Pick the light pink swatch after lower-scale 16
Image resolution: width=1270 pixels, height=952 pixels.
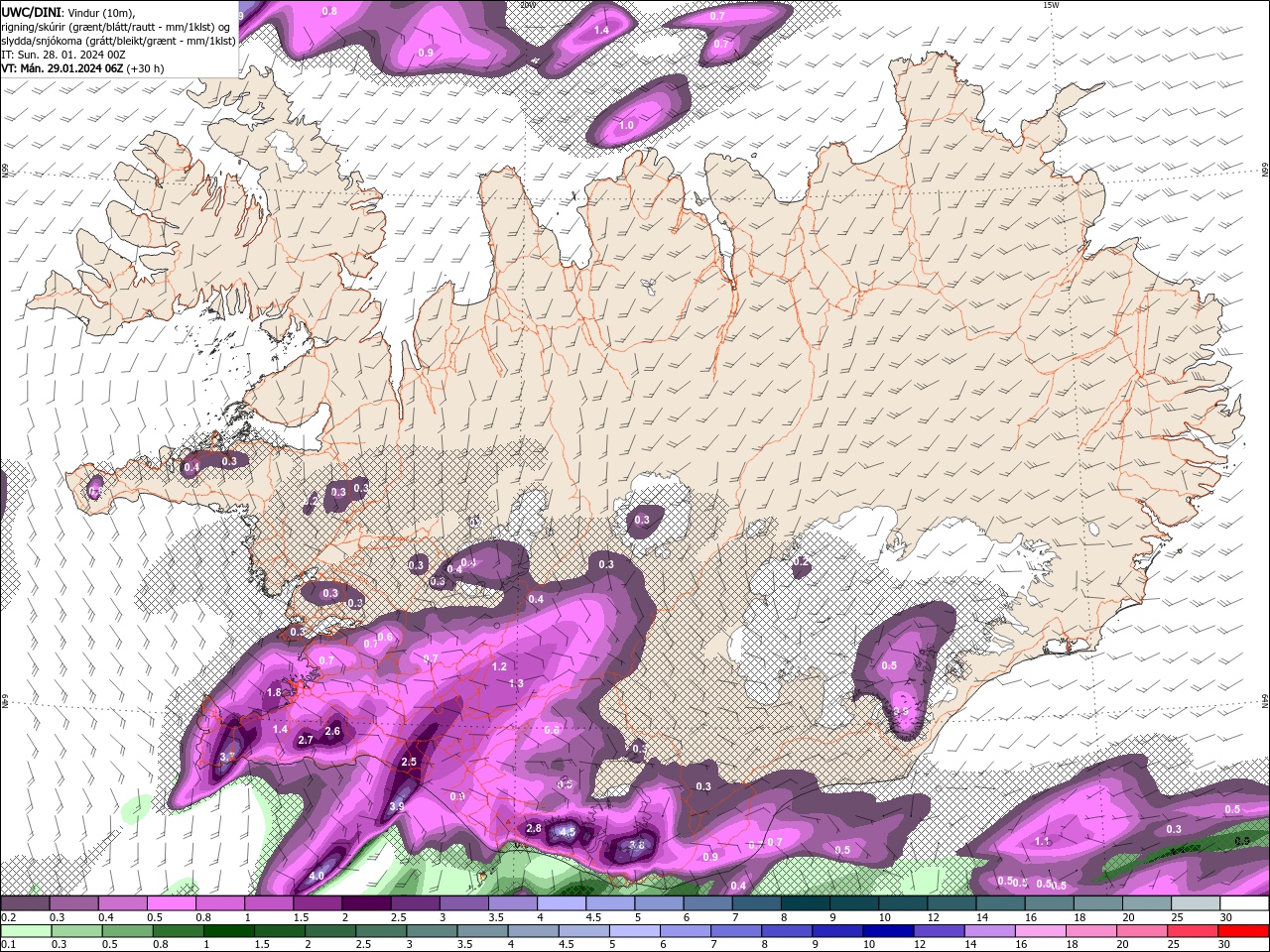click(x=1040, y=931)
